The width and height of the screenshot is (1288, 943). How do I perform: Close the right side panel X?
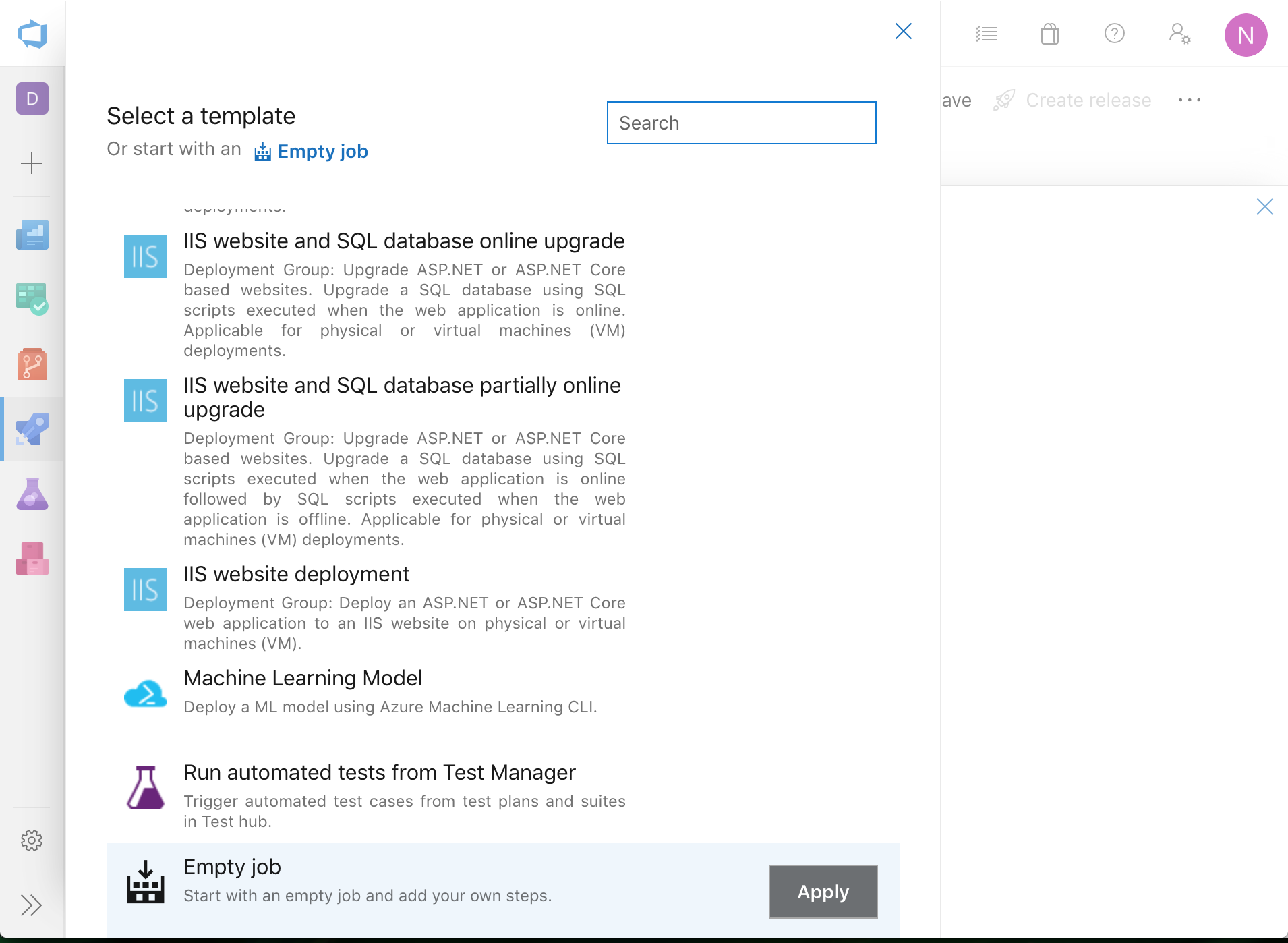click(1265, 206)
